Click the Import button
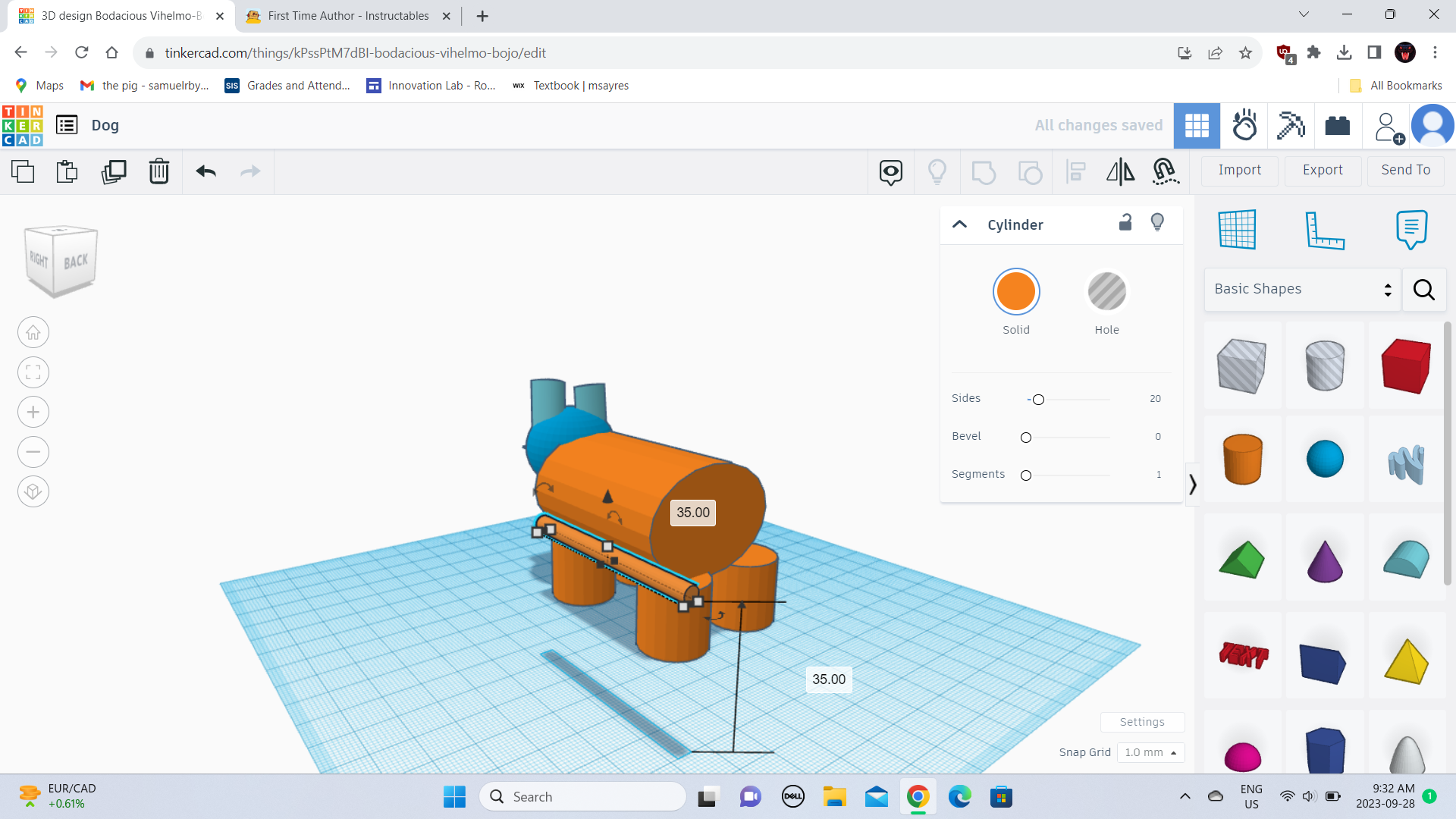Screen dimensions: 1456x819 pyautogui.click(x=1239, y=170)
